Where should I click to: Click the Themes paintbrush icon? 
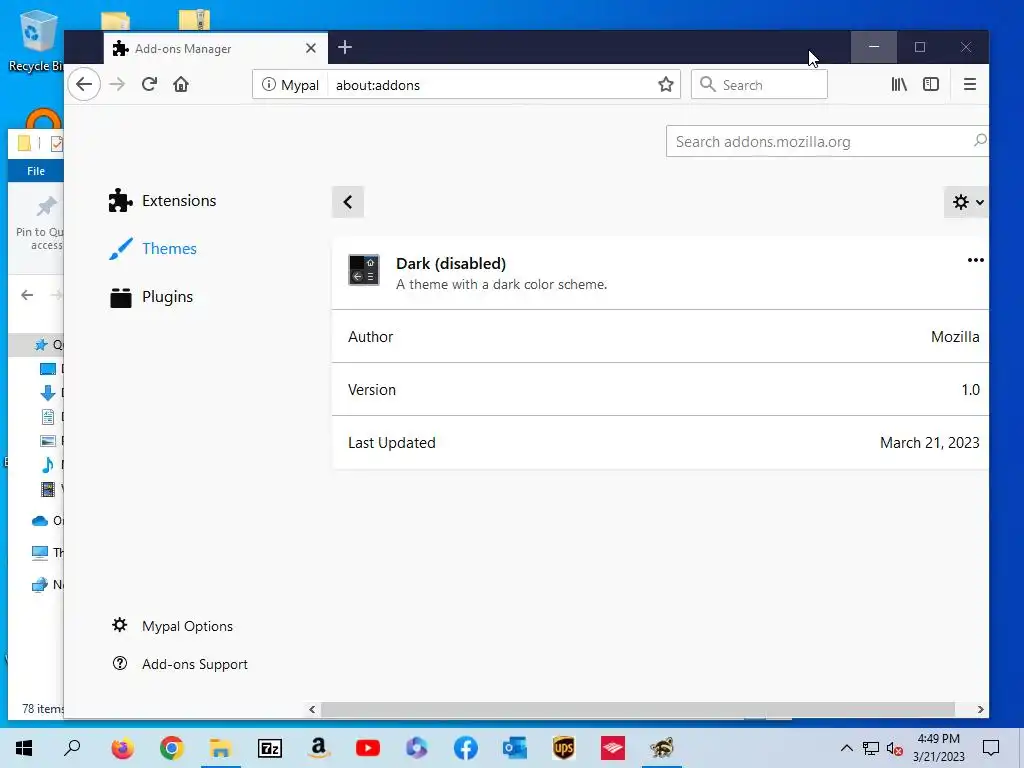pyautogui.click(x=121, y=249)
